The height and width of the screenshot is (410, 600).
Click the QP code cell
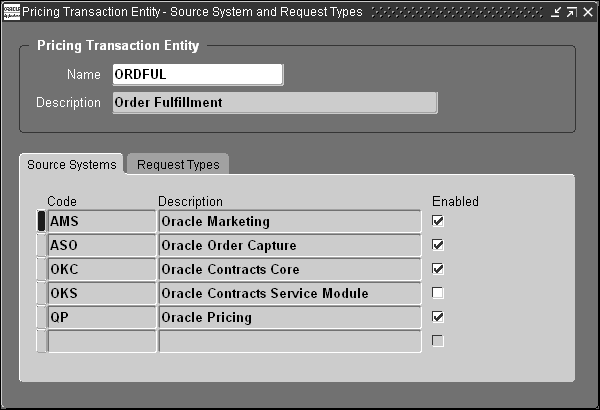pos(102,317)
